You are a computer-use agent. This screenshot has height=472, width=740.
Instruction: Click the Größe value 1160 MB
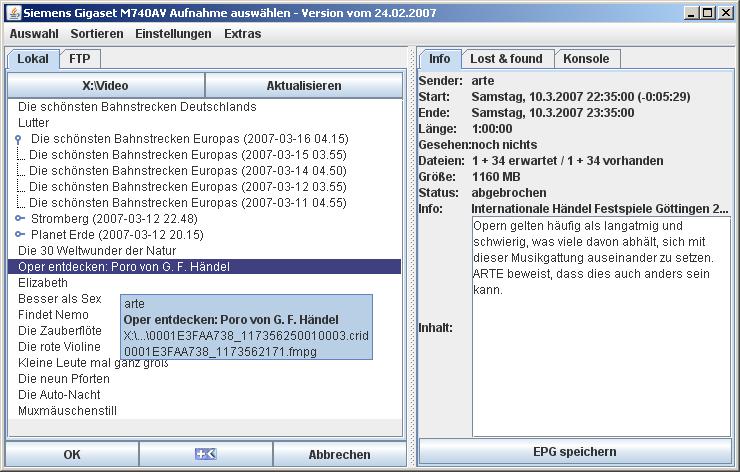coord(496,177)
